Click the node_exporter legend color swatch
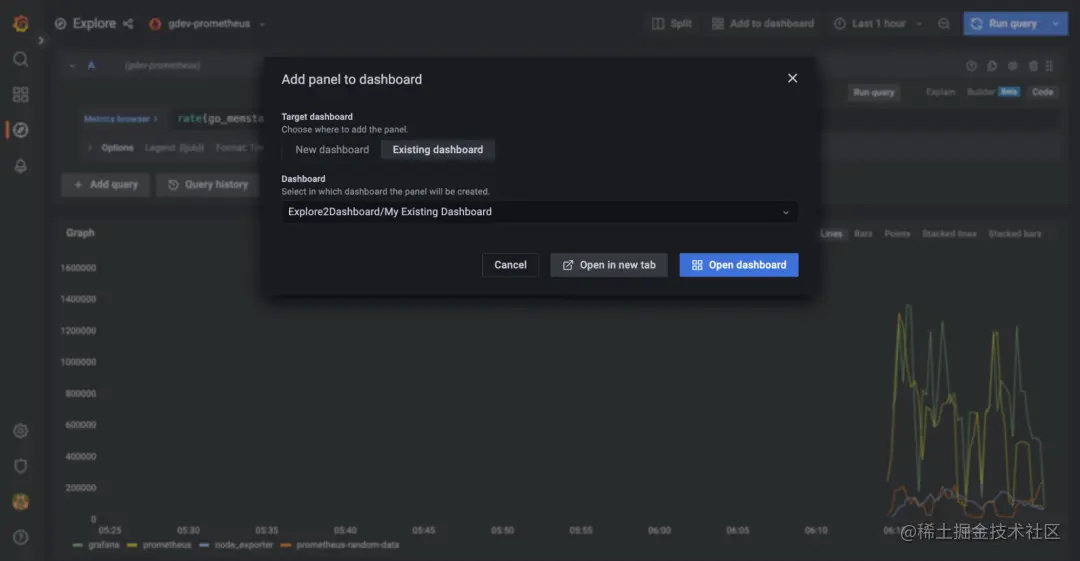Image resolution: width=1080 pixels, height=561 pixels. click(x=204, y=545)
